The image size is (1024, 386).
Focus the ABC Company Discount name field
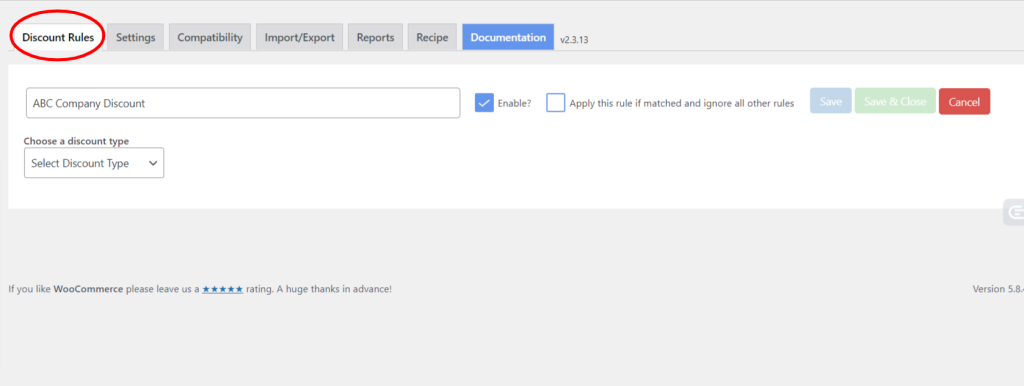point(243,103)
